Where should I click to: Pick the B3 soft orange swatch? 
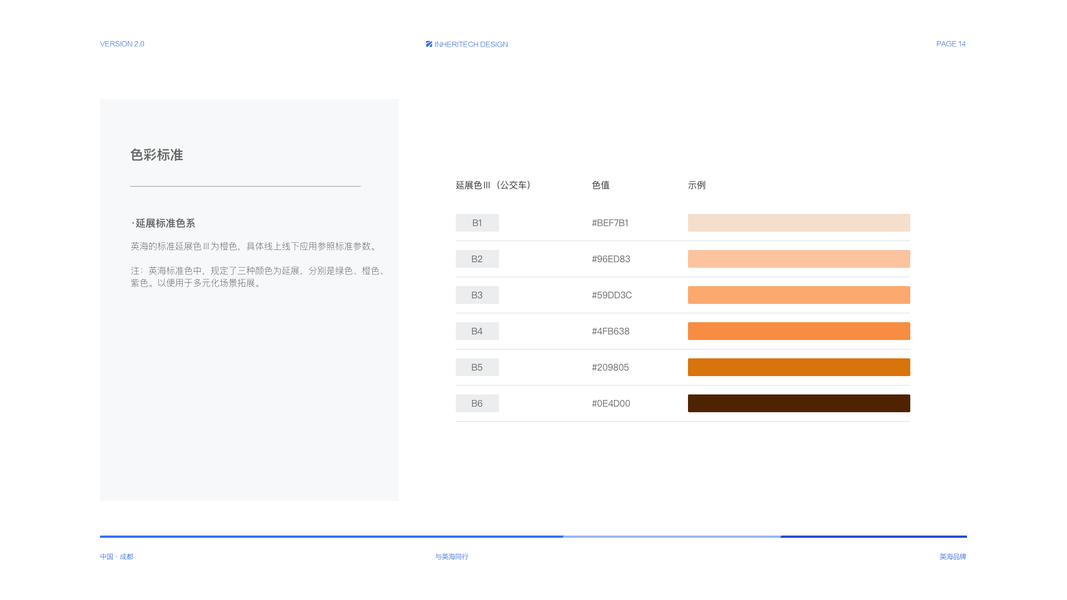tap(799, 295)
